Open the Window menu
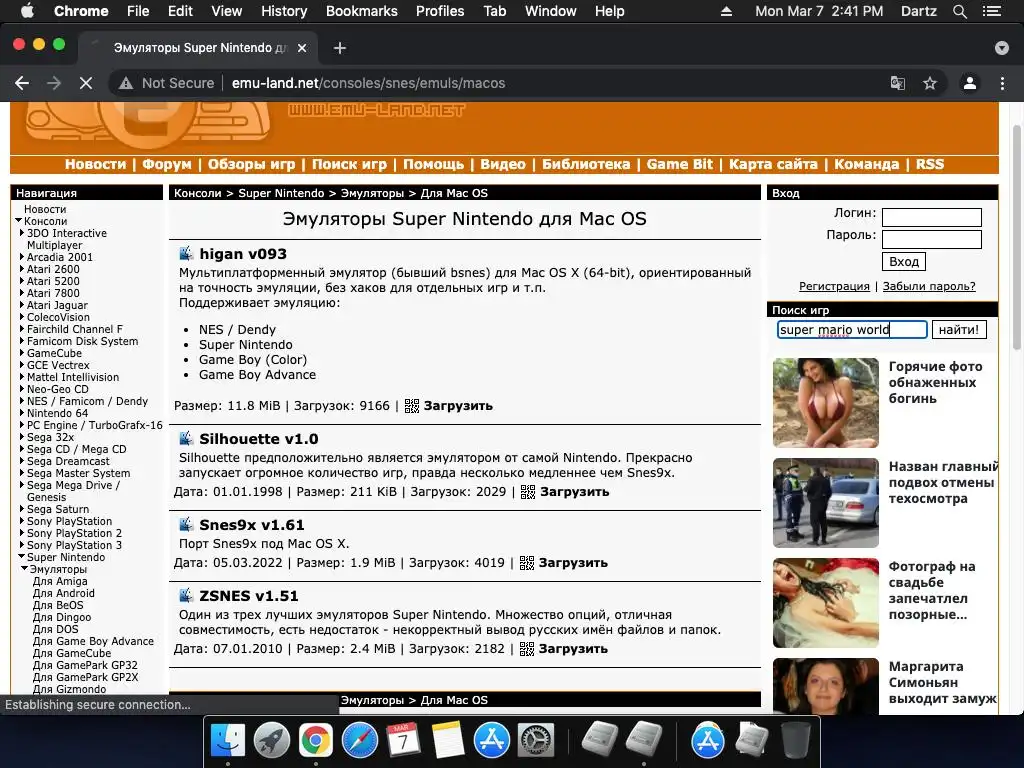Viewport: 1024px width, 768px height. pos(551,11)
